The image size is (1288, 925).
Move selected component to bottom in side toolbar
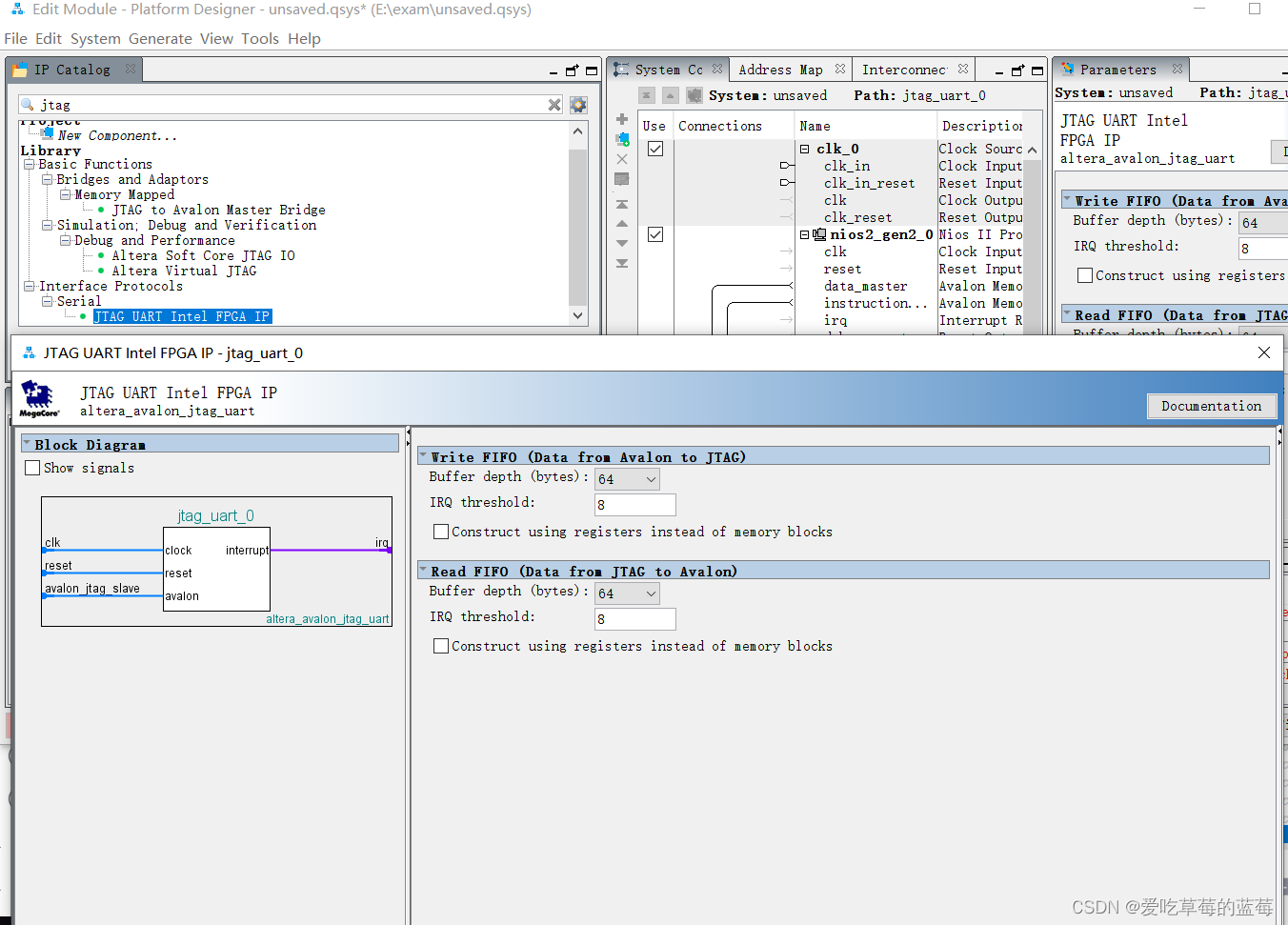pyautogui.click(x=622, y=263)
